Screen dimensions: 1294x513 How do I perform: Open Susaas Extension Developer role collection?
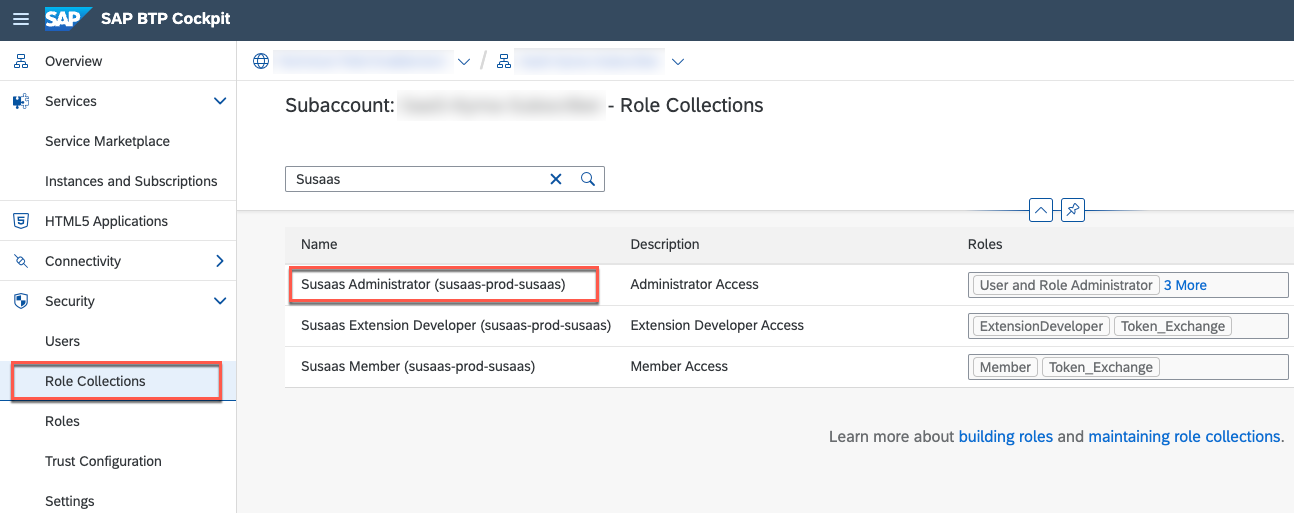(456, 325)
